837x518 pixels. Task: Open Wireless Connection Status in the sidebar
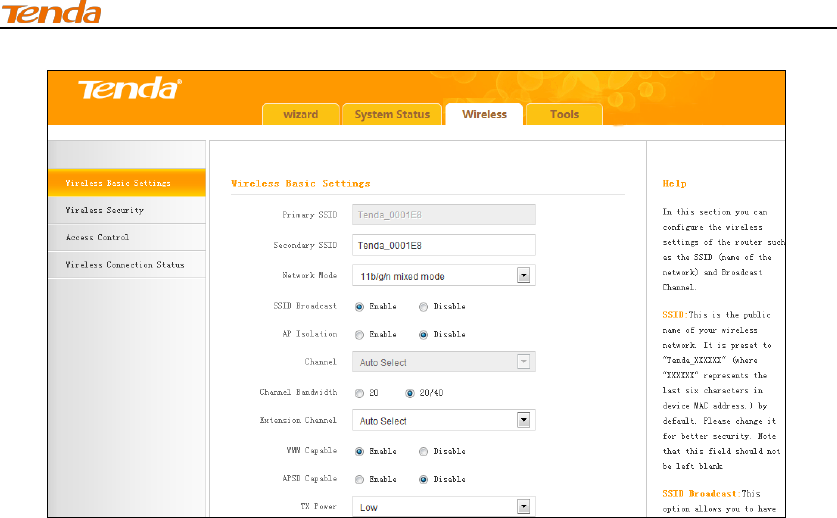point(127,264)
